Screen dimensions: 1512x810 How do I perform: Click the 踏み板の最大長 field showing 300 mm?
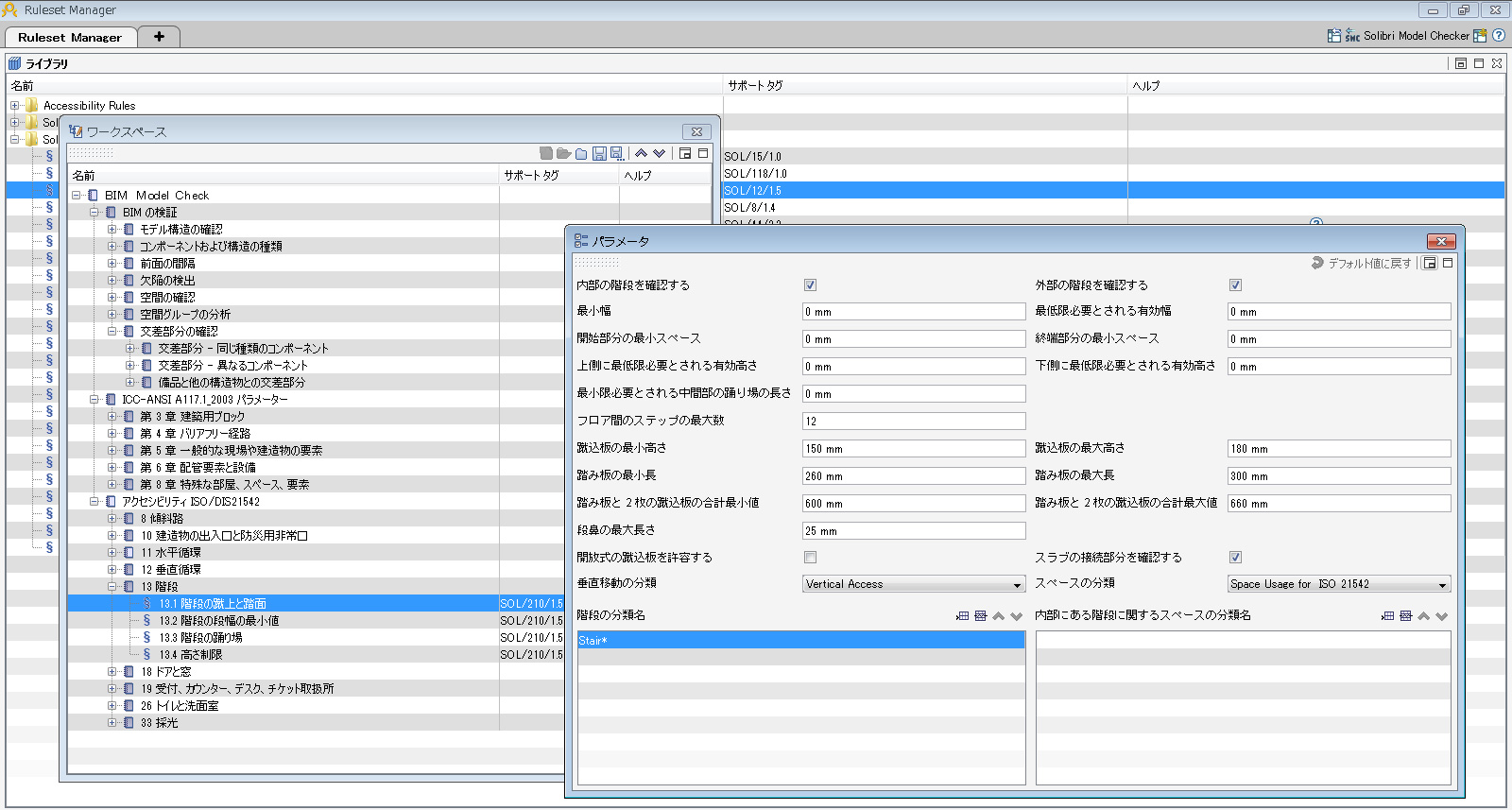[1339, 475]
